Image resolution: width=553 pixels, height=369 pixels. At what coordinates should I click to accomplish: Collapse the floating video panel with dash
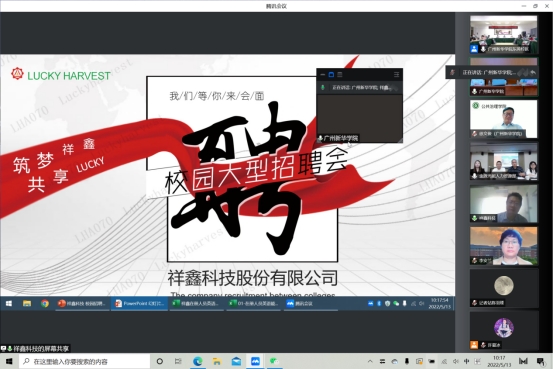[x=322, y=74]
